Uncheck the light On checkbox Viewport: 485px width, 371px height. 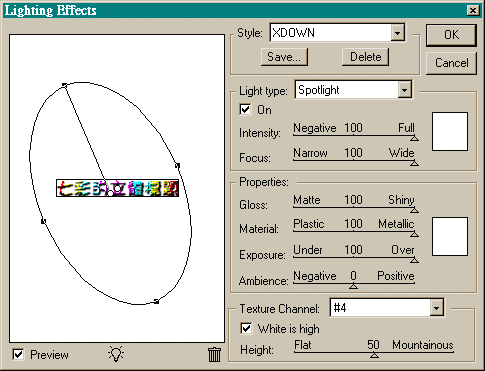[245, 109]
